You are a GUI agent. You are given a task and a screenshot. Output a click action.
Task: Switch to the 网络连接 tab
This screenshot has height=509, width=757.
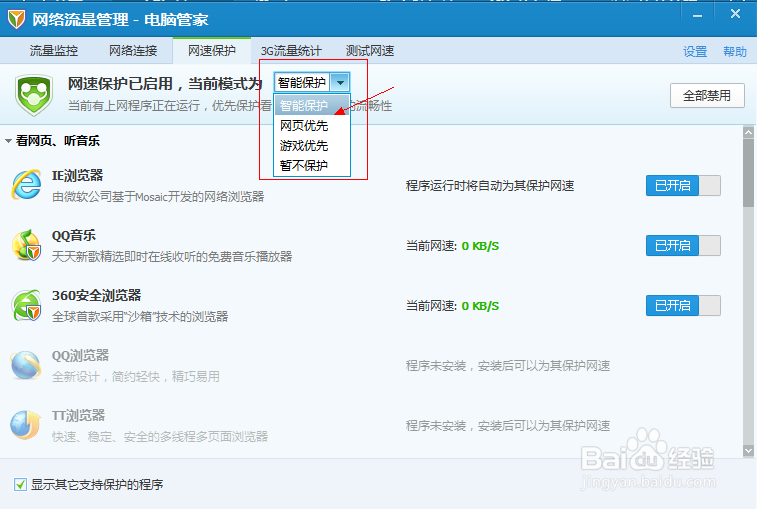click(x=133, y=51)
